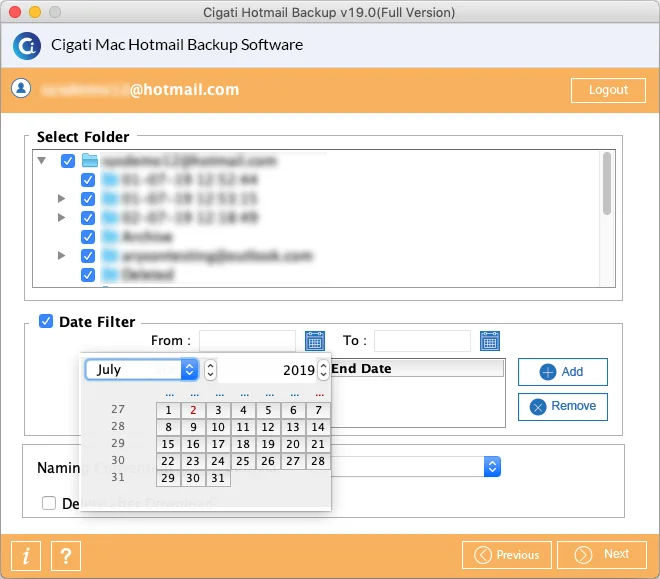660x579 pixels.
Task: Click the To date input field
Action: pos(422,341)
